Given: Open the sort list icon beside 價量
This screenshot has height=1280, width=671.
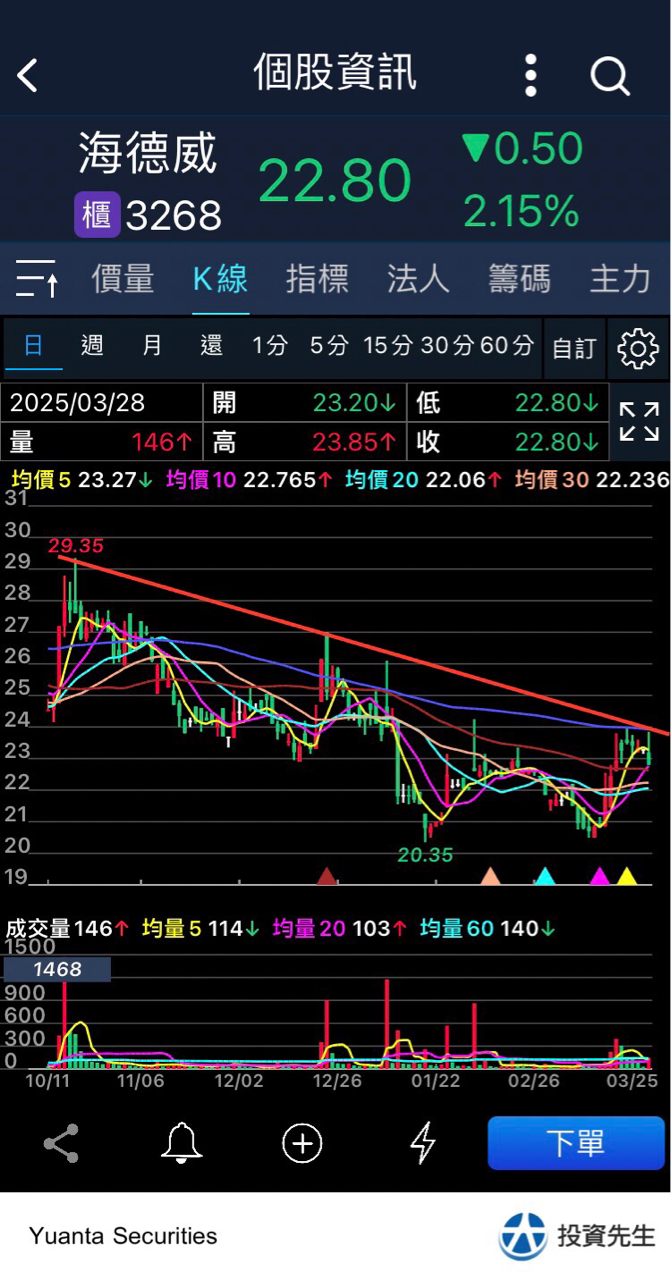Looking at the screenshot, I should [x=37, y=278].
